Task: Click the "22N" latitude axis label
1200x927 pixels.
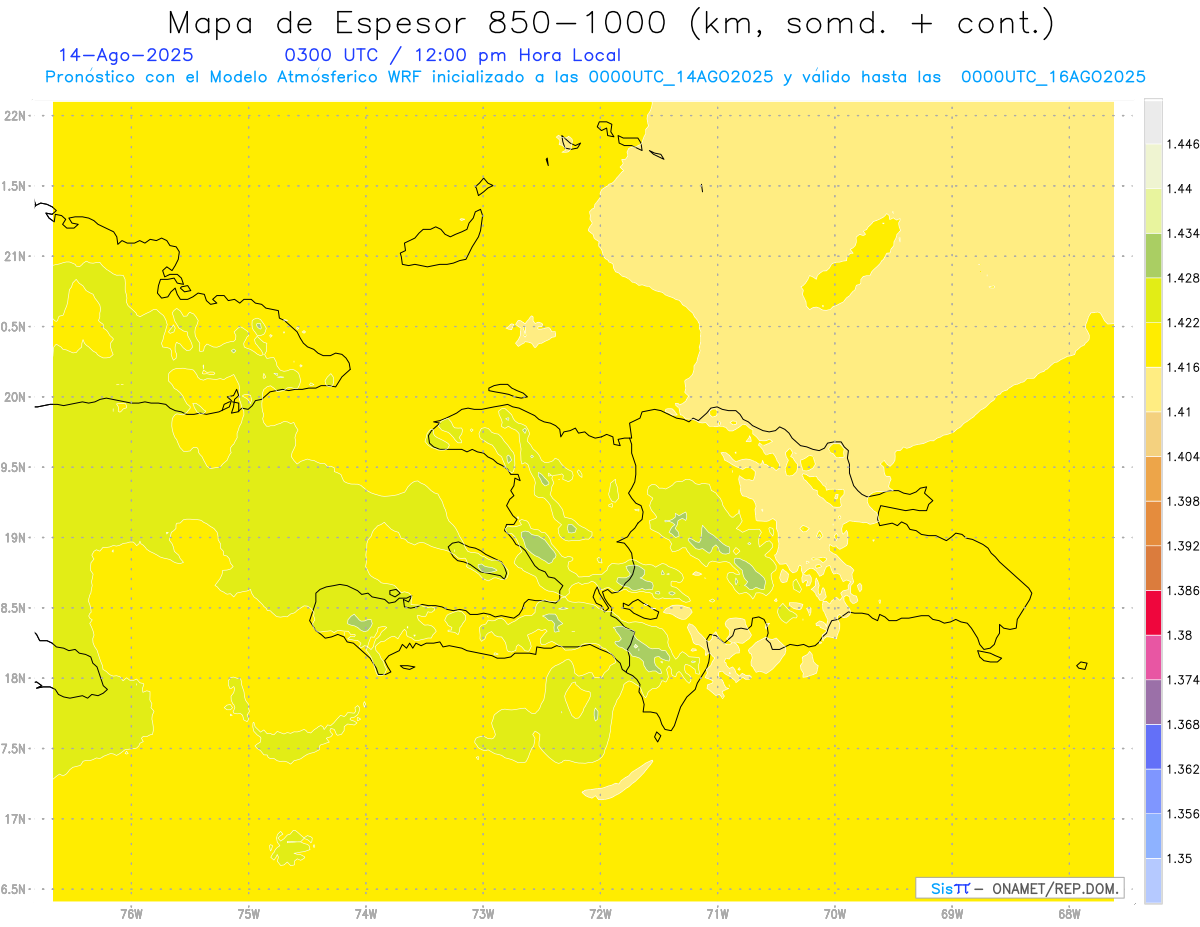Action: 15,116
